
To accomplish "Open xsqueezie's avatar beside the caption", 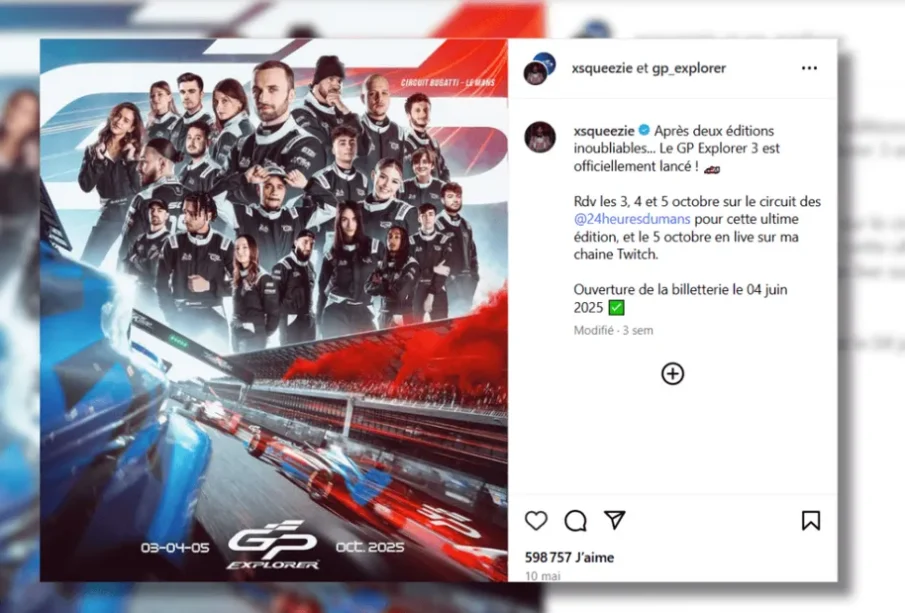I will pos(540,137).
